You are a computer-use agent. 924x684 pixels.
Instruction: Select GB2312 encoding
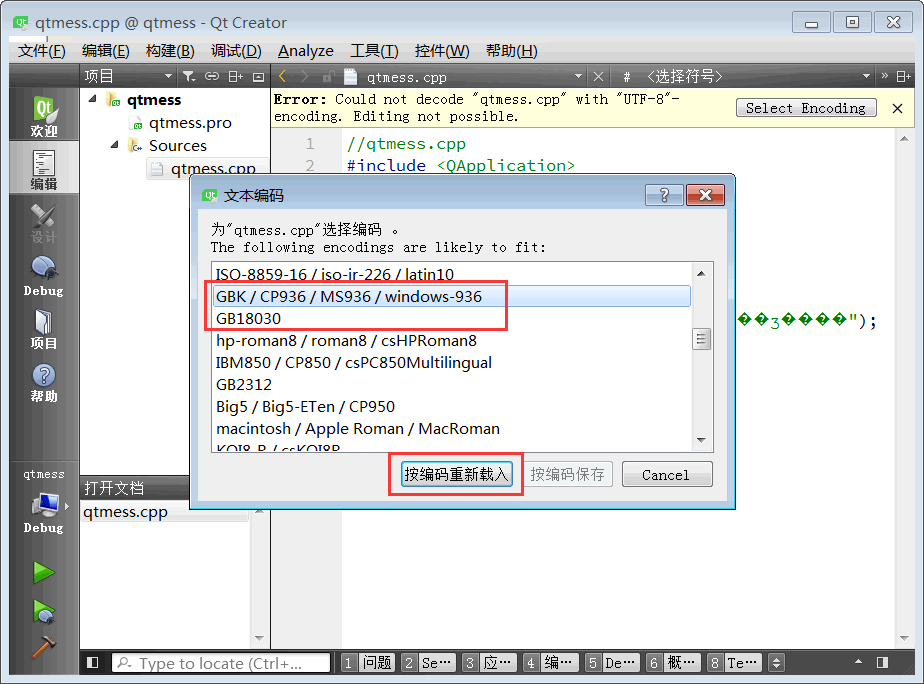[451, 385]
